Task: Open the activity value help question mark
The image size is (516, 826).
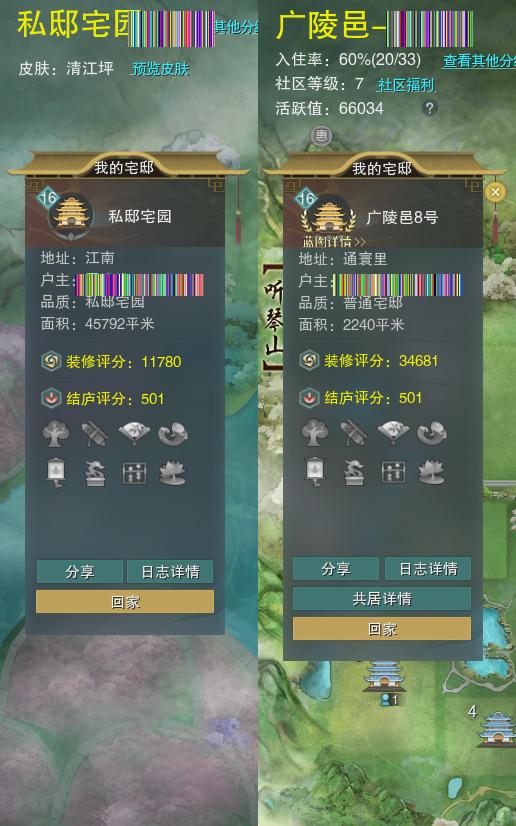Action: click(x=430, y=108)
